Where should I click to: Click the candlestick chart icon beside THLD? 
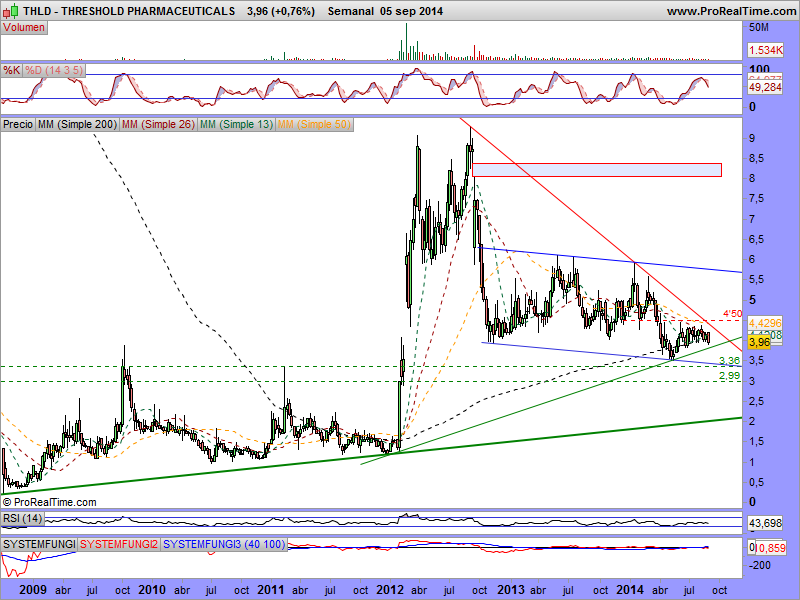tap(10, 10)
